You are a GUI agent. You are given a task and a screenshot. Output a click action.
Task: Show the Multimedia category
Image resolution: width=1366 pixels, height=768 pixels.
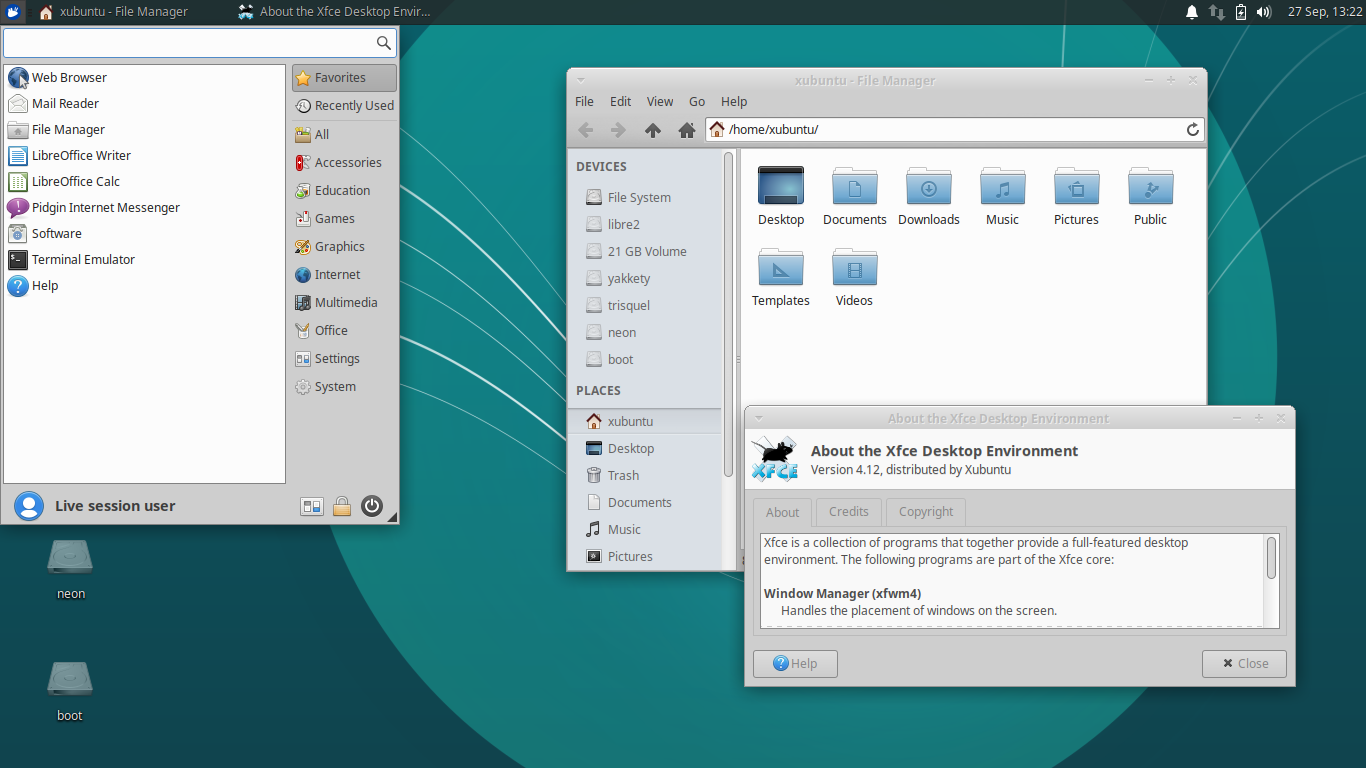point(344,302)
